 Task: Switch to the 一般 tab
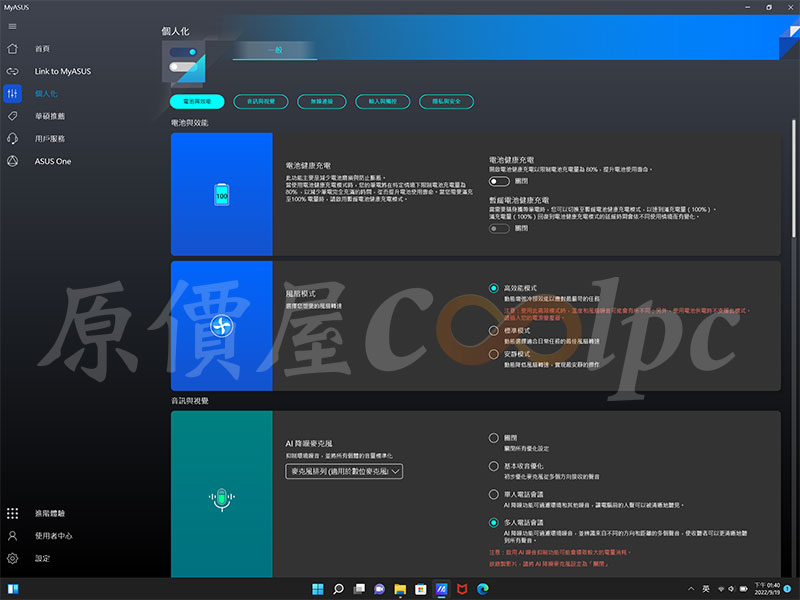point(275,50)
